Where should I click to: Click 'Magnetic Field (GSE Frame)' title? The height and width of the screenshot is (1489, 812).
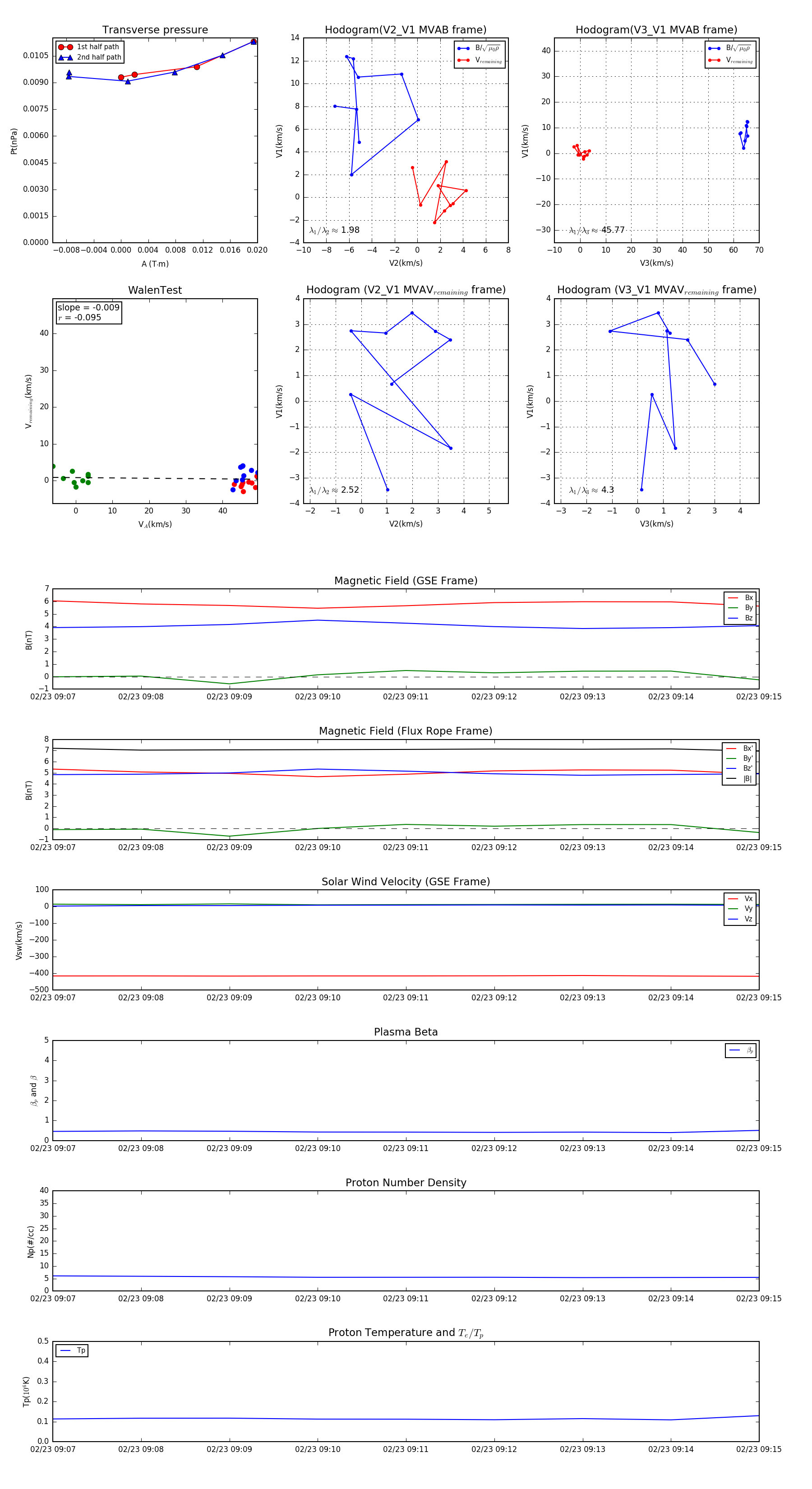(406, 581)
